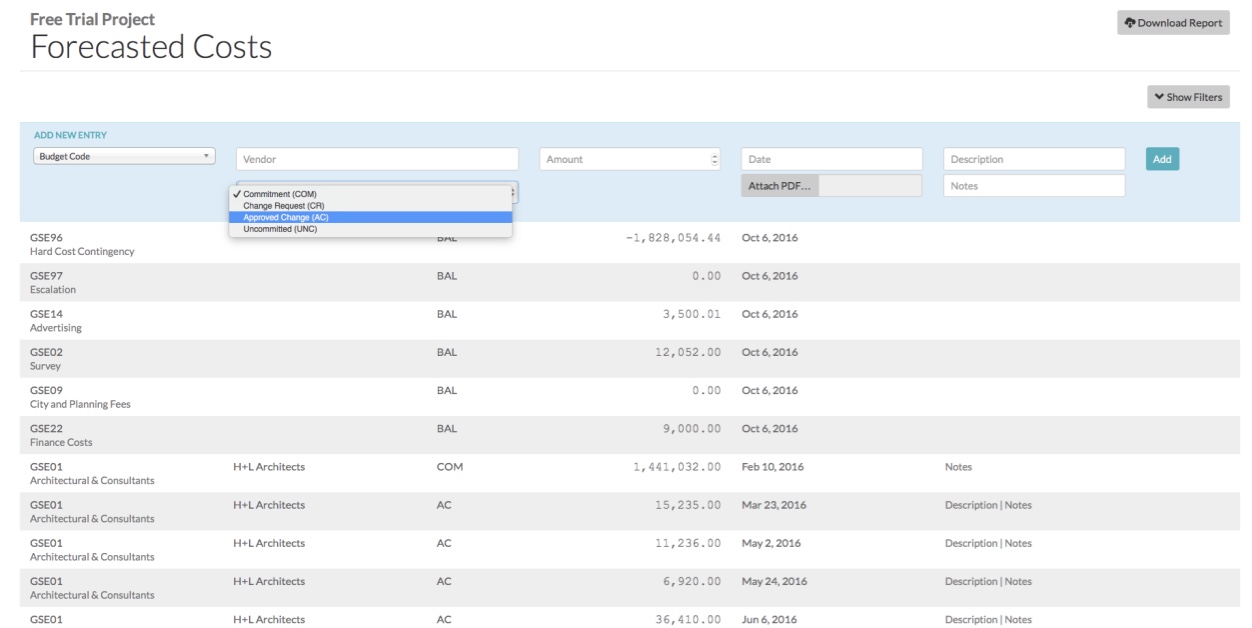
Task: Click the amount 15,235.00
Action: [688, 505]
